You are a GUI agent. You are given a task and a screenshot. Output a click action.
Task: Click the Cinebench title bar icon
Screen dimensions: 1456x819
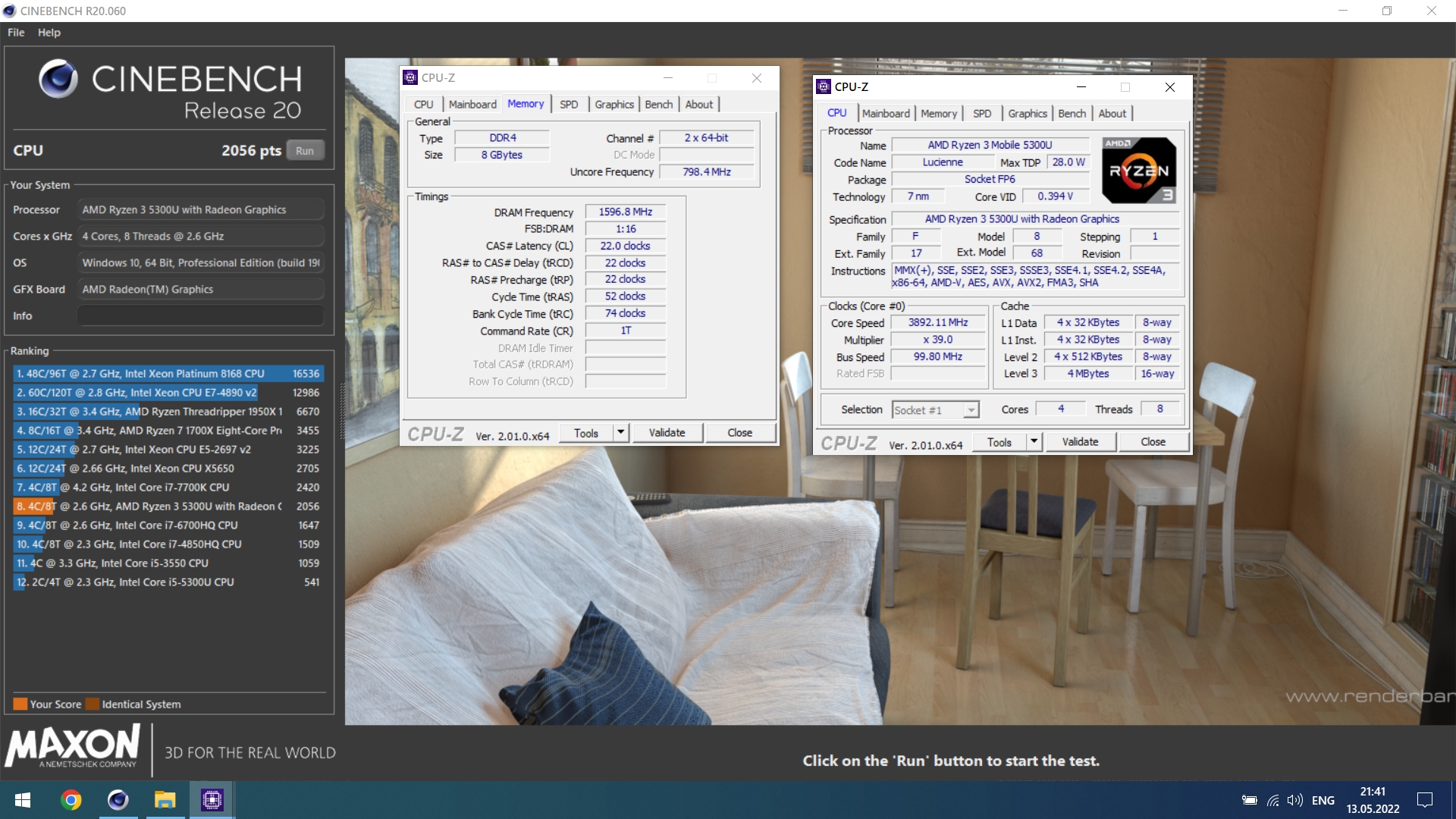pos(9,11)
